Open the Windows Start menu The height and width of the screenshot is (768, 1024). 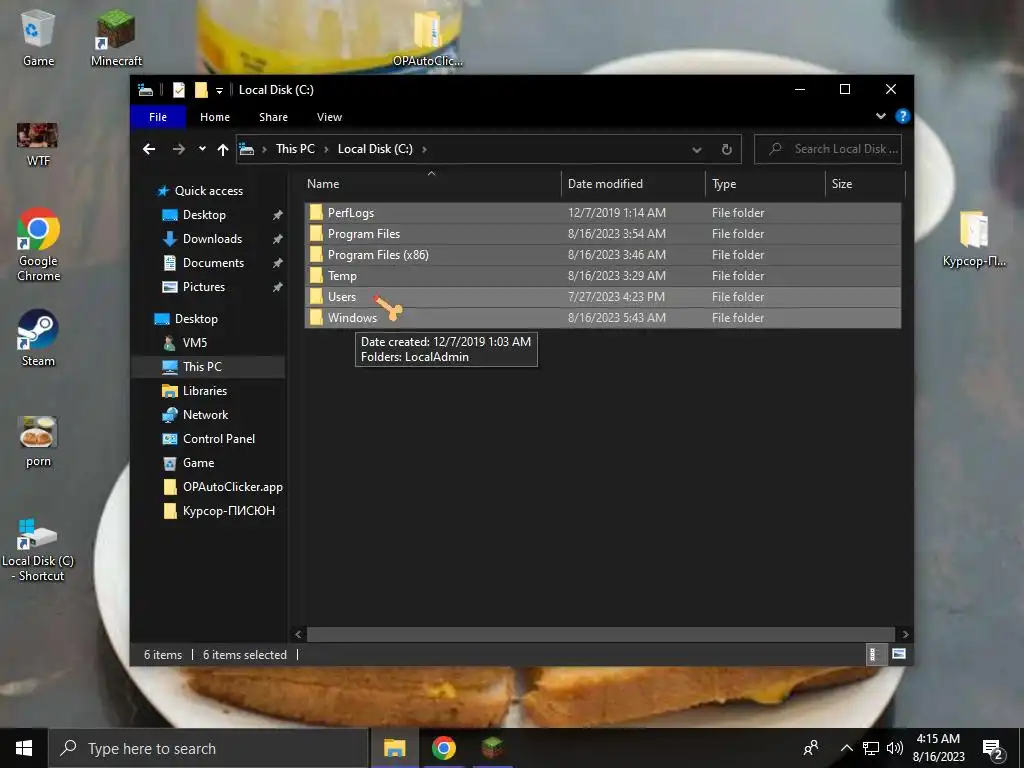click(x=24, y=748)
